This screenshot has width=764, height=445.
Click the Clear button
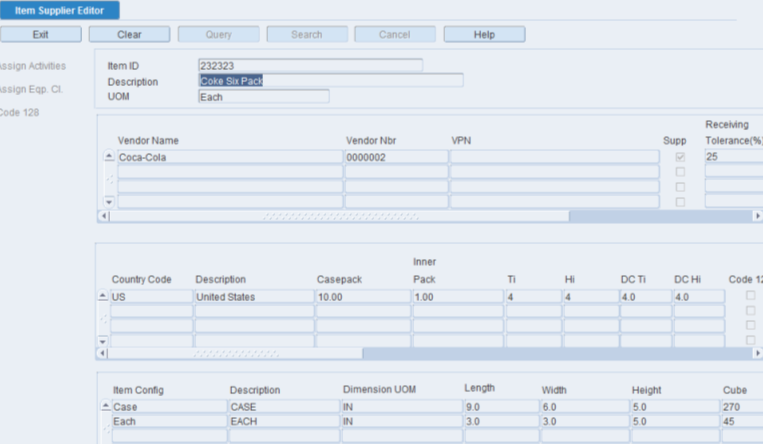(x=129, y=35)
